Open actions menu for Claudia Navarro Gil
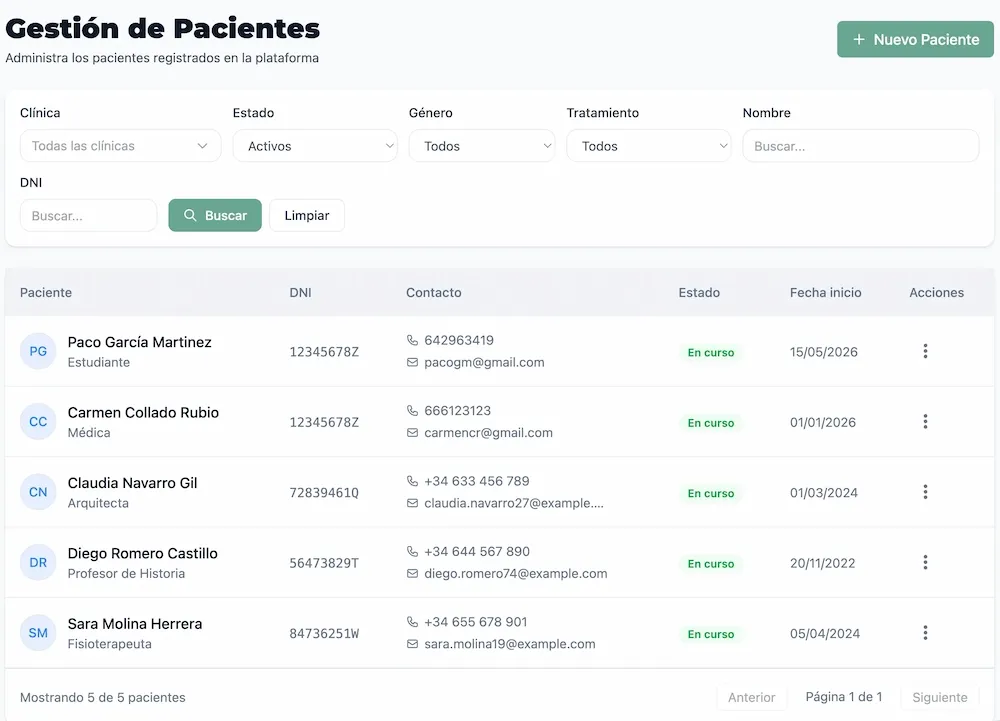 (925, 492)
